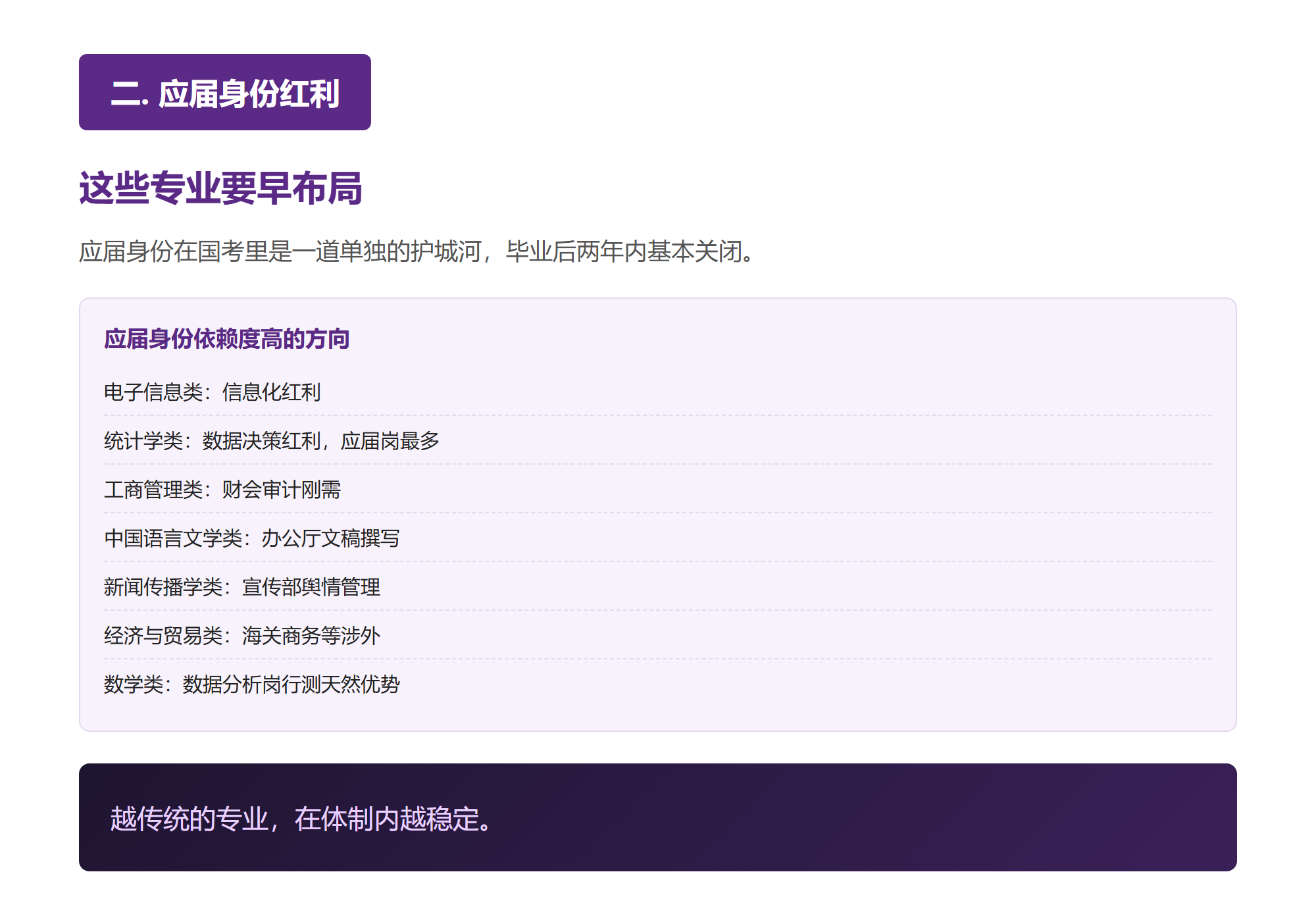Click the row 统计学类：数据决策红利

click(x=658, y=441)
